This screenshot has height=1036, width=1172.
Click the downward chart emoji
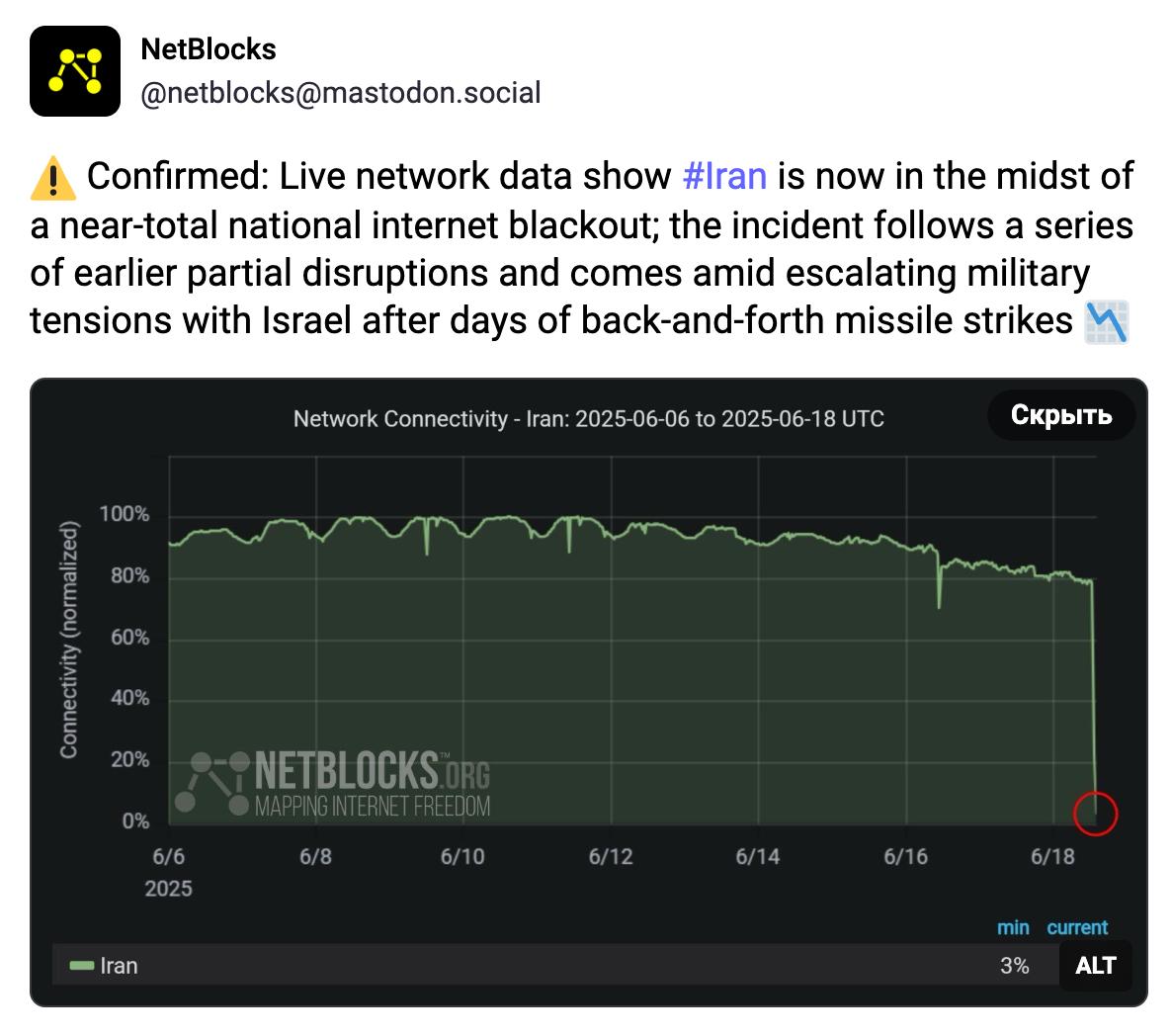(1107, 322)
